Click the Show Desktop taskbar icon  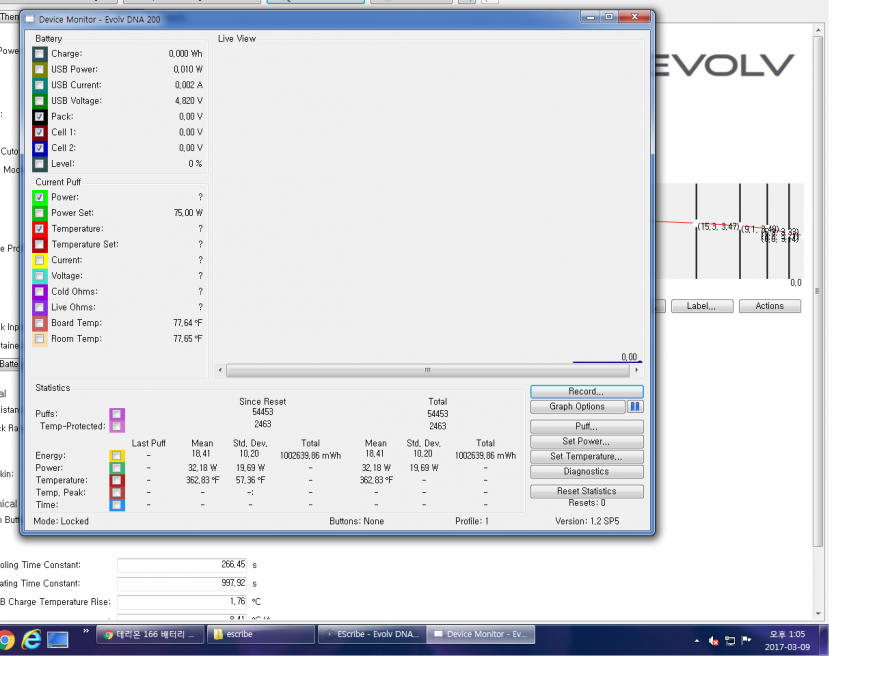click(x=57, y=640)
